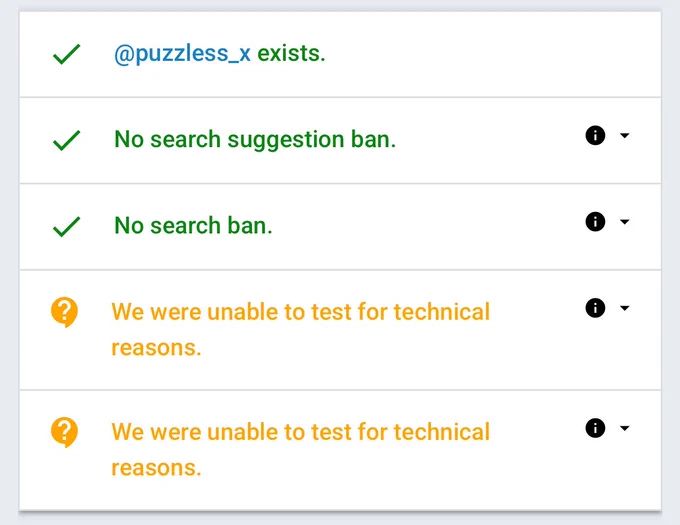680x525 pixels.
Task: Expand last unable-to-test row dropdown arrow
Action: [624, 428]
